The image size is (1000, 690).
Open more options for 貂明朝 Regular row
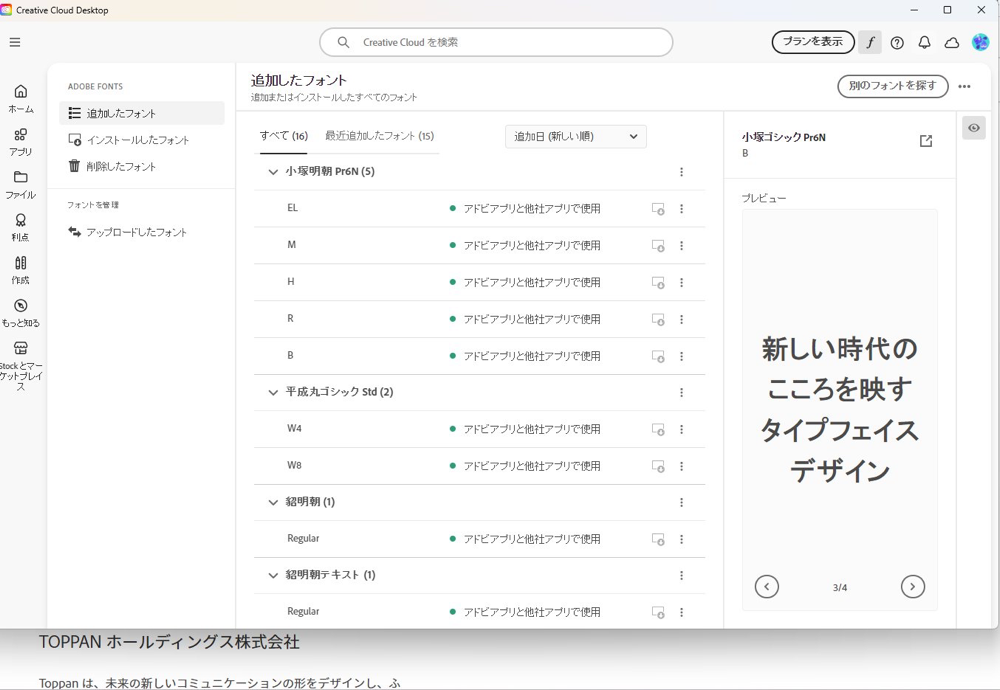click(682, 540)
